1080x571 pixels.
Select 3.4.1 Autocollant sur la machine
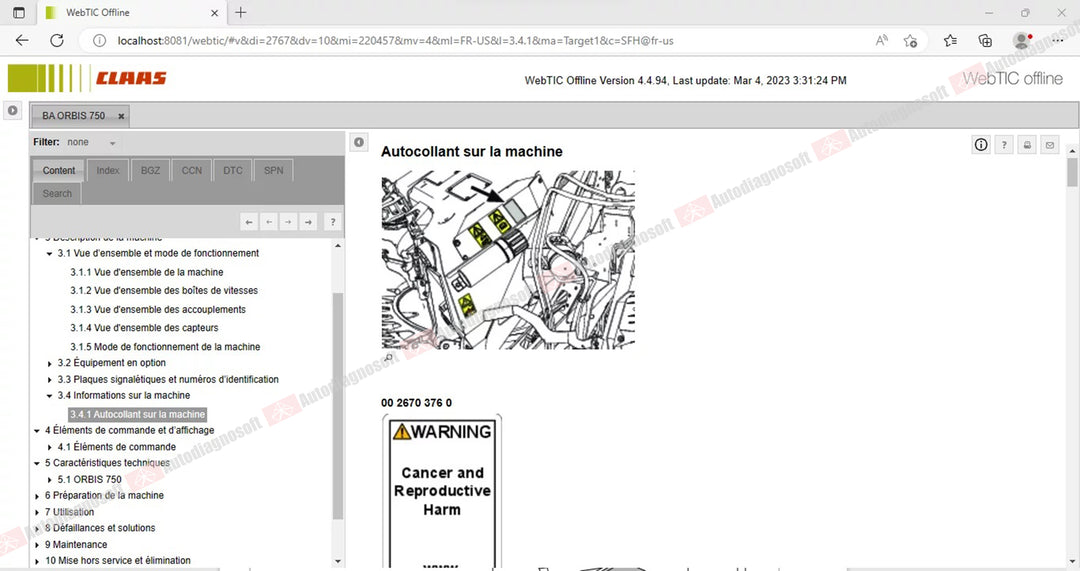[138, 414]
